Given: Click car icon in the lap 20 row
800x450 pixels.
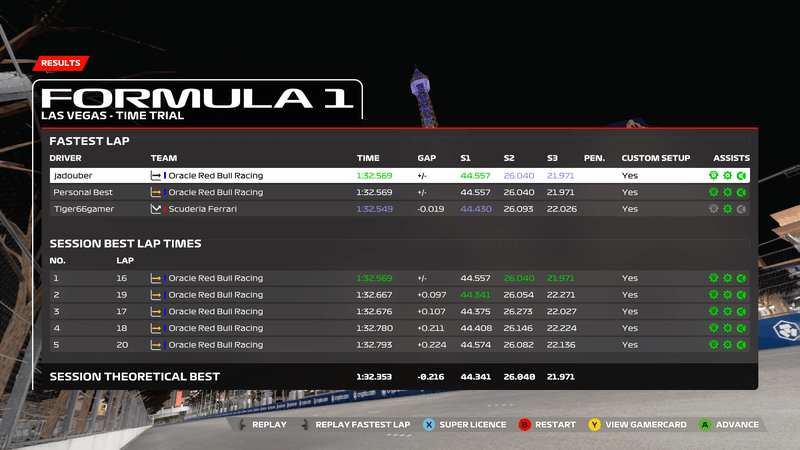Looking at the screenshot, I should 156,345.
